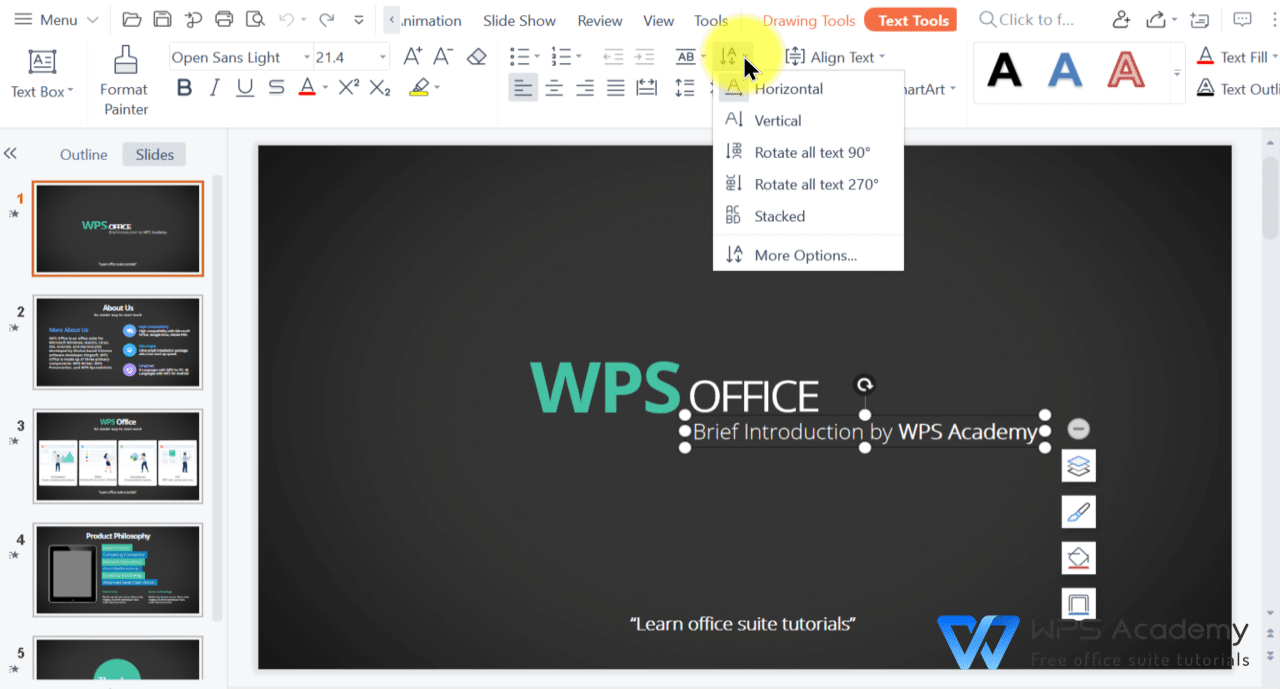Collapse the slides panel with double chevron
Screen dimensions: 1280x689
[x=11, y=154]
